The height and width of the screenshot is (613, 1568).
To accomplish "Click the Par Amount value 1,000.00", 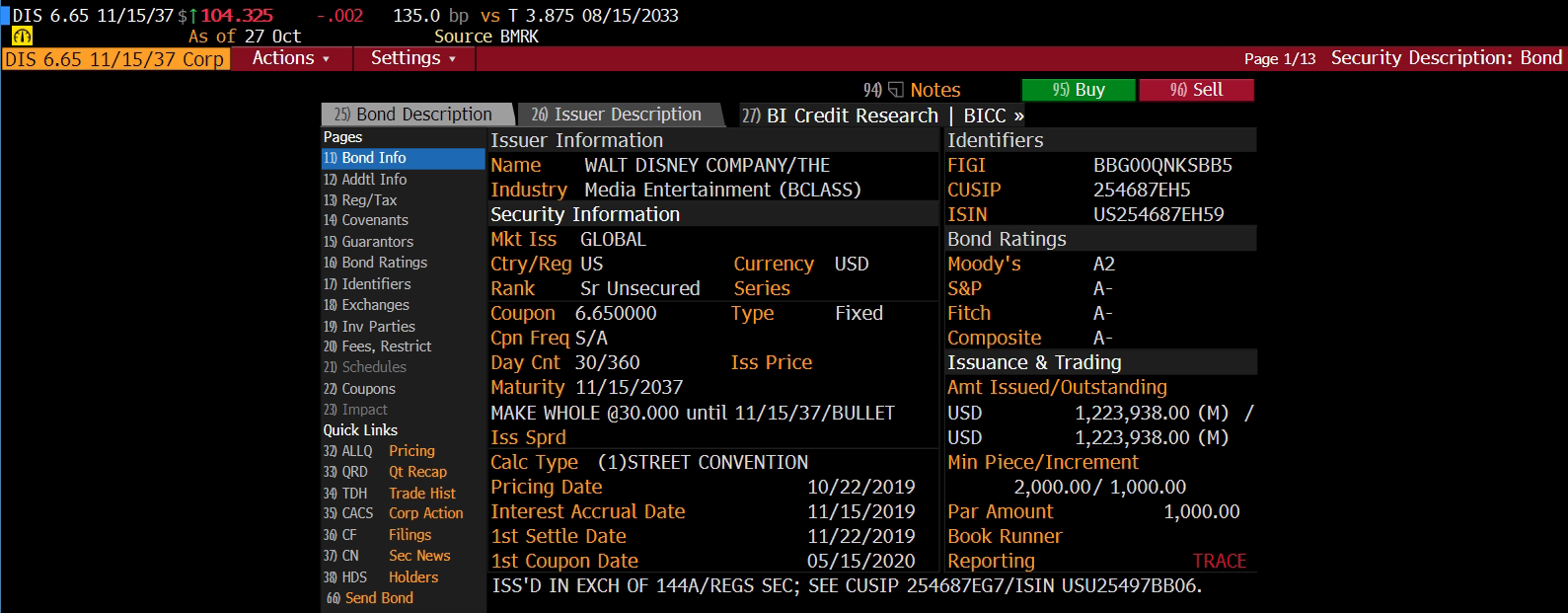I will tap(1202, 511).
